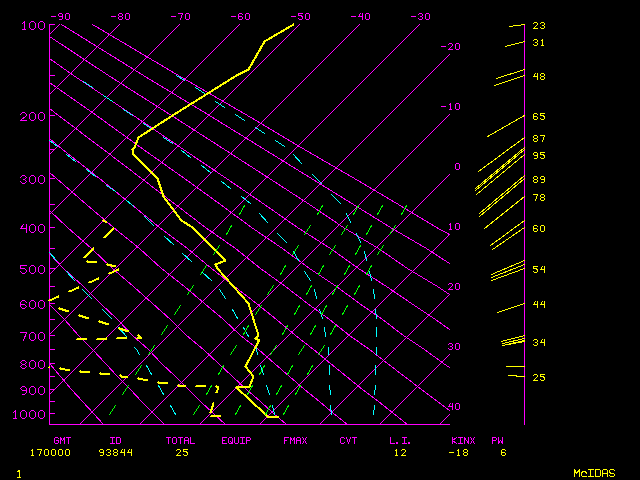Click the -30 temperature label at top

click(x=421, y=16)
